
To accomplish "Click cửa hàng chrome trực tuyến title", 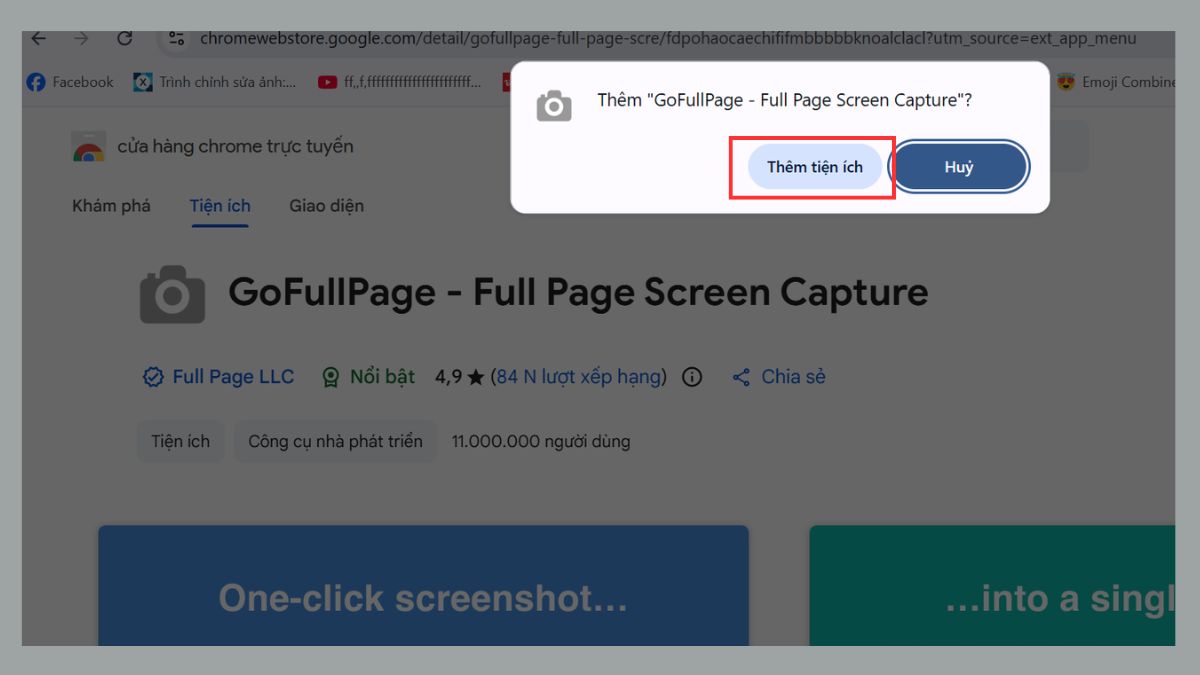I will tap(235, 146).
